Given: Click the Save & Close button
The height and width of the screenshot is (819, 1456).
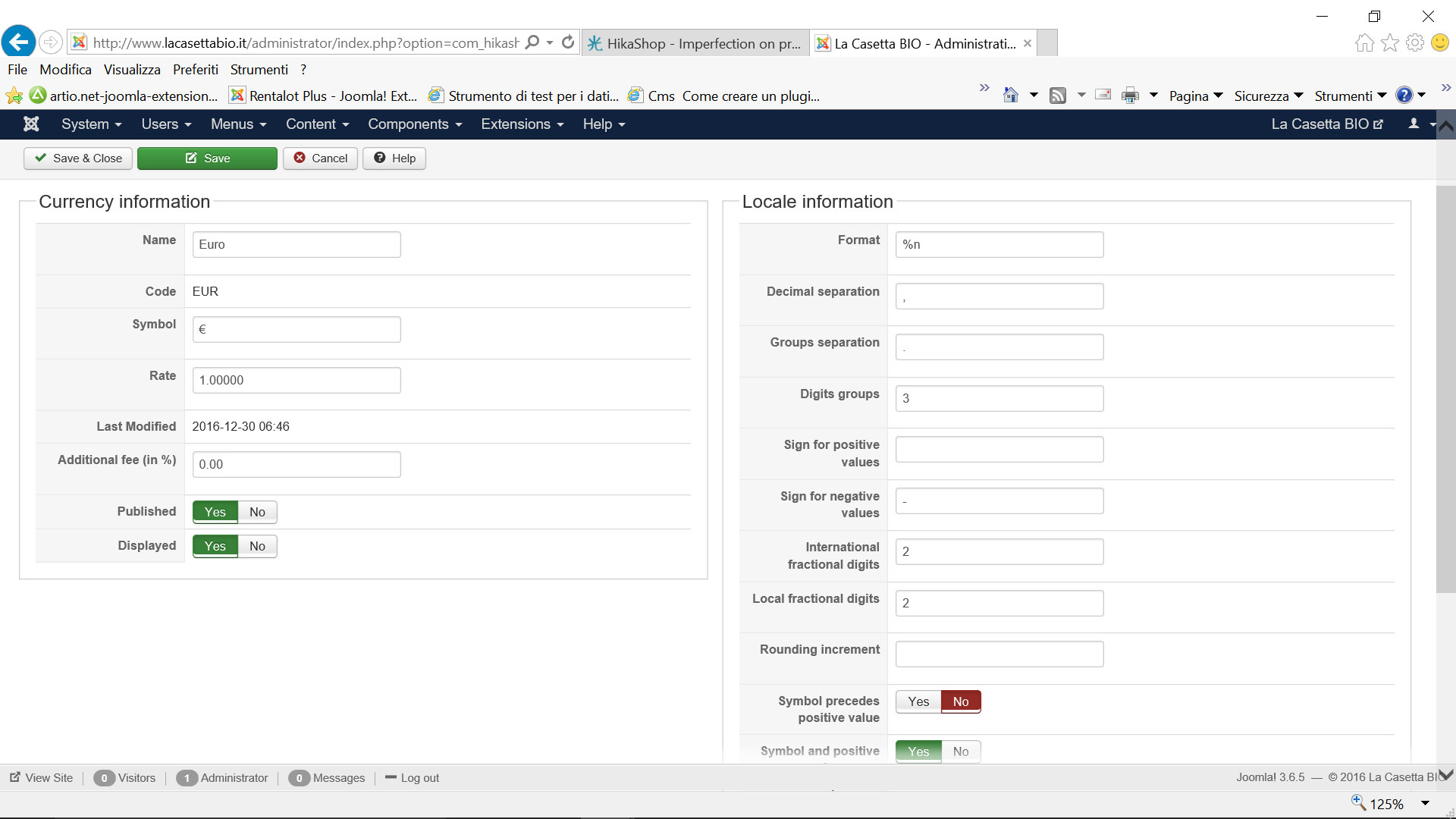Looking at the screenshot, I should point(78,158).
